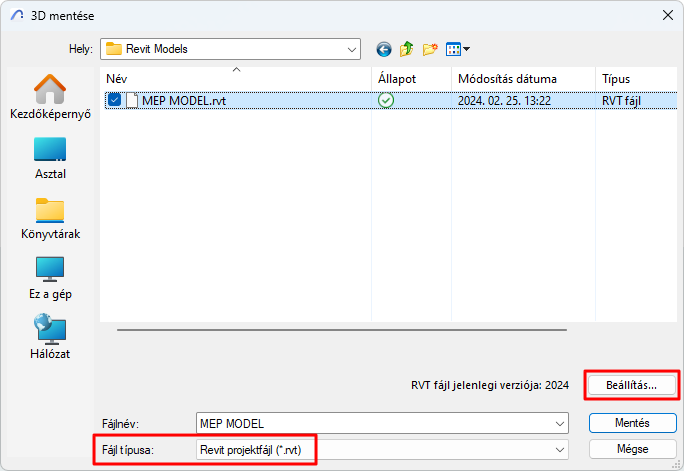
Task: Go up one folder level
Action: coord(407,49)
